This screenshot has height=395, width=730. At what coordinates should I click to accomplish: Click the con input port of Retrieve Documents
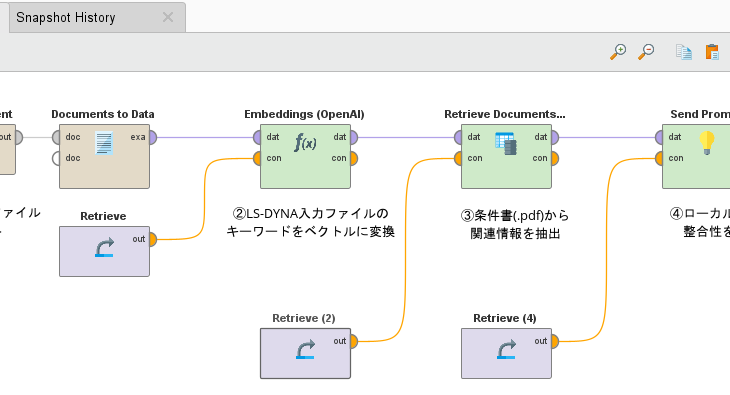[458, 158]
